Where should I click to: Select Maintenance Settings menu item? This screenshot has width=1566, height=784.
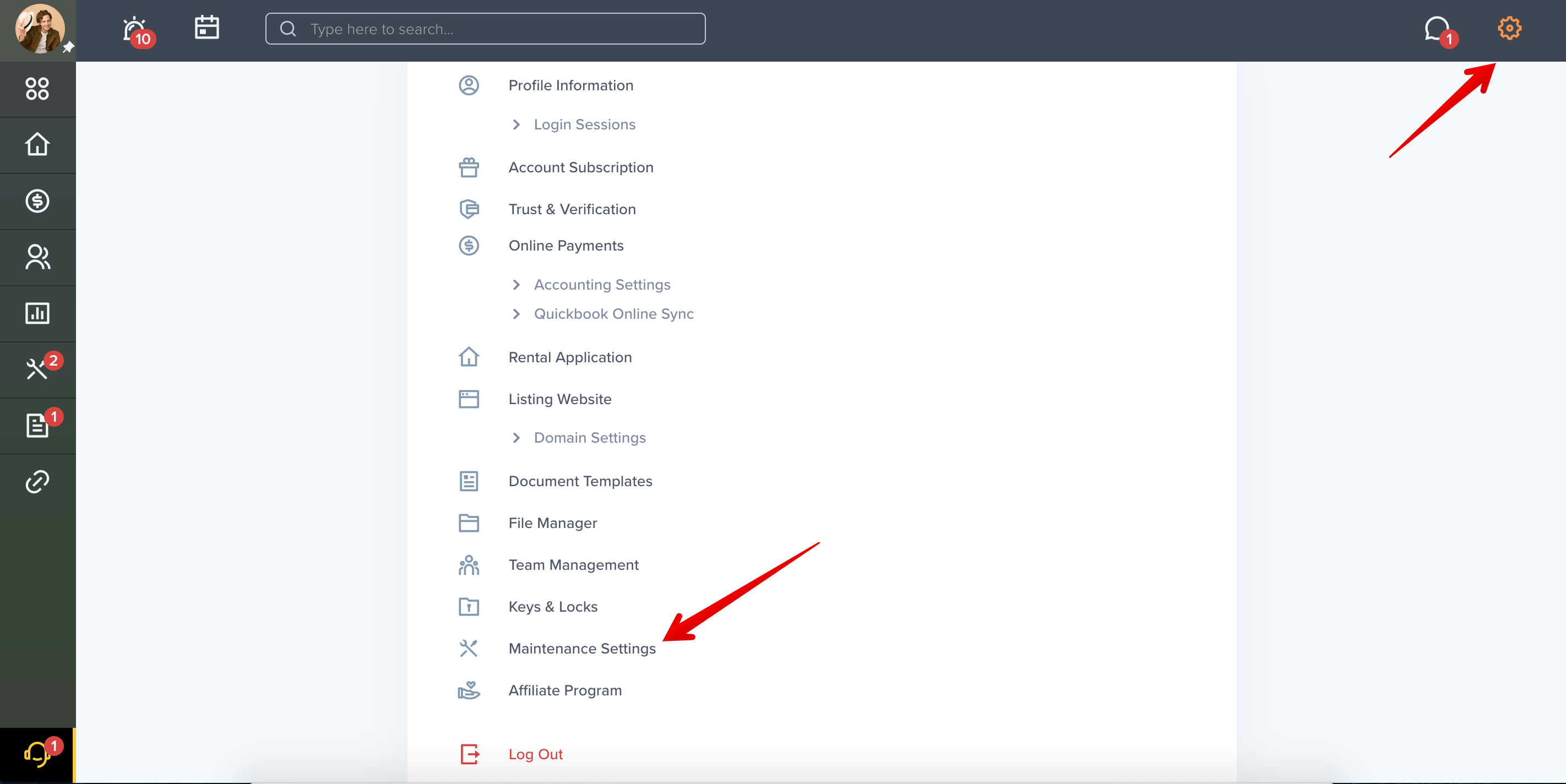[582, 649]
